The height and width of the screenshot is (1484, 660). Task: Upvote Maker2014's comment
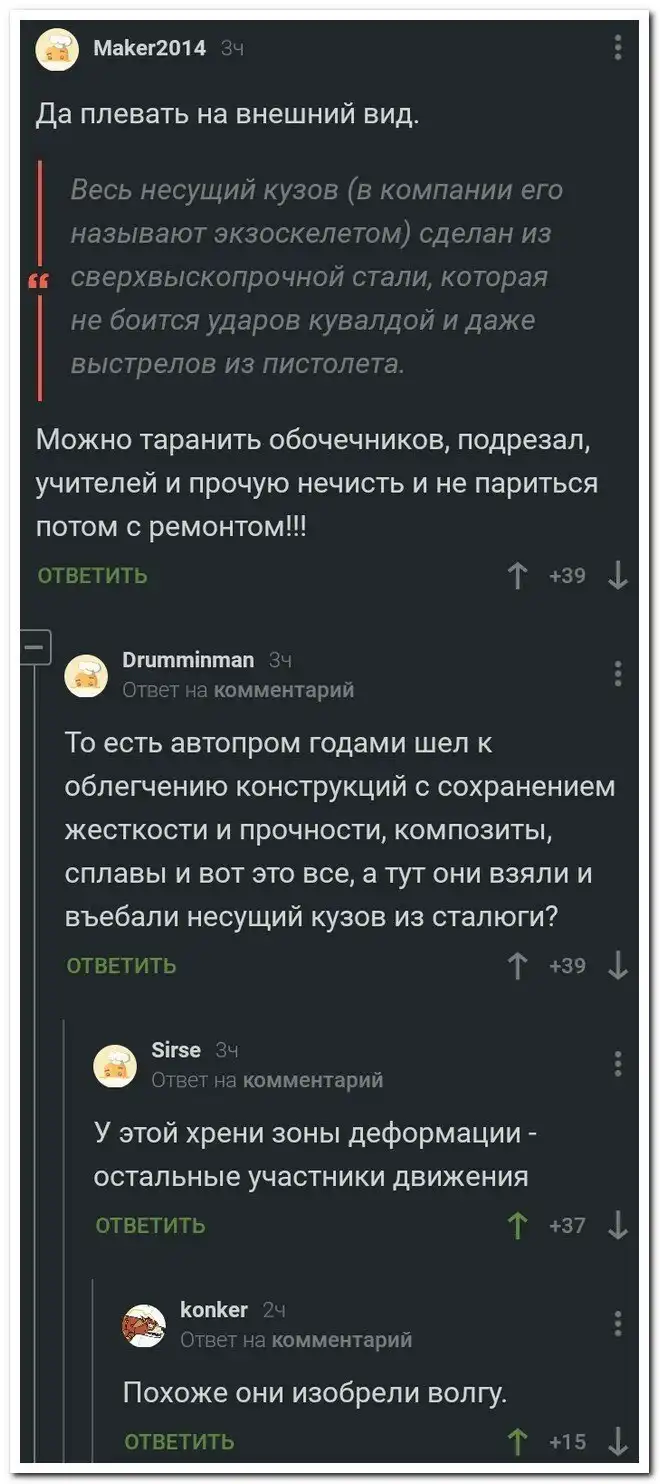point(518,576)
